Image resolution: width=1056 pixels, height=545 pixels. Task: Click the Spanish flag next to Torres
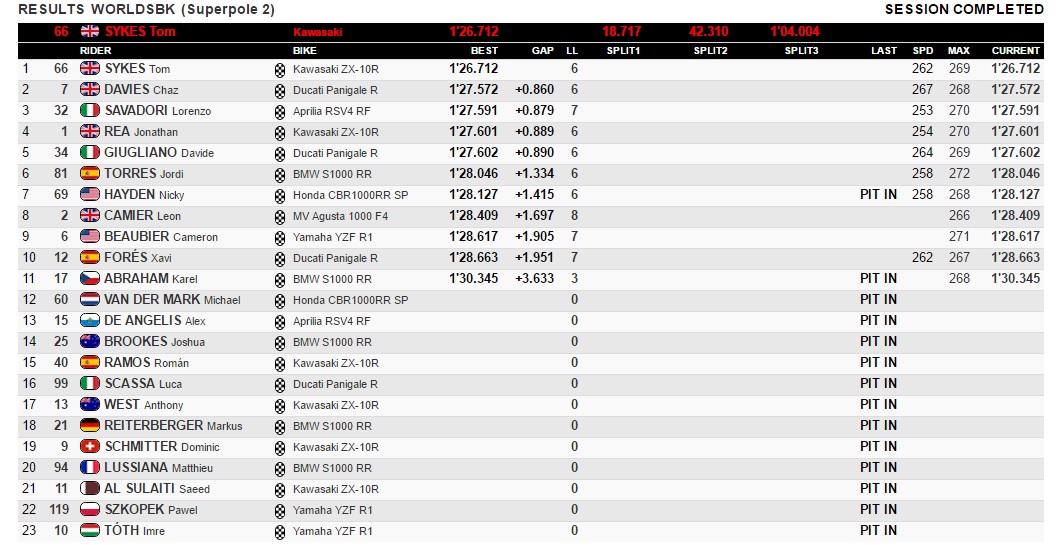point(90,174)
